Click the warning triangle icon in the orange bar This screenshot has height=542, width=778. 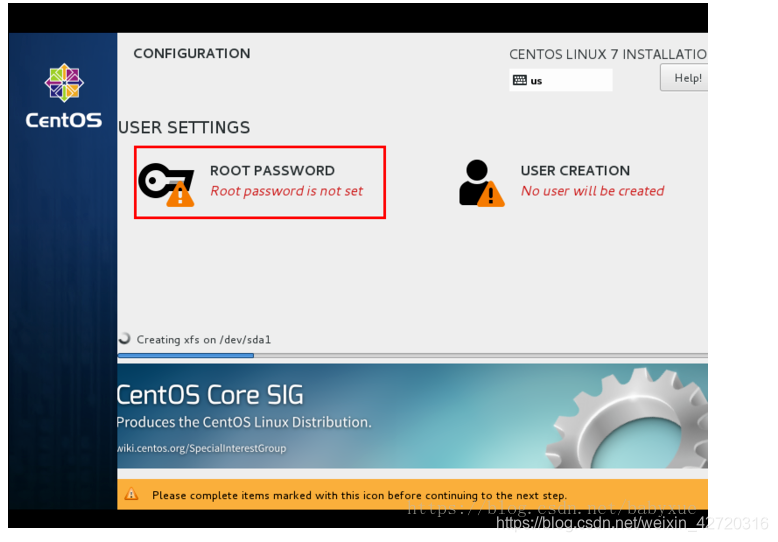coord(131,494)
